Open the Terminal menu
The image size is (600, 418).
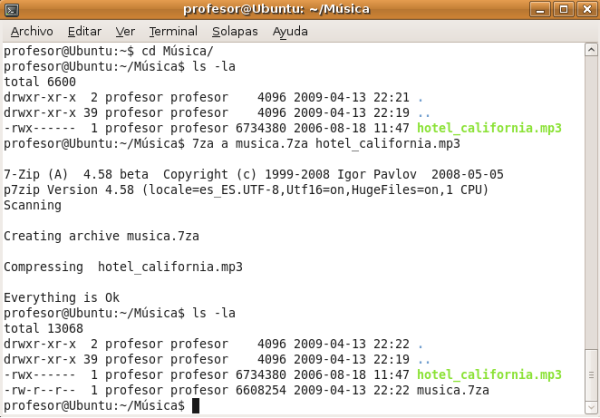point(173,31)
